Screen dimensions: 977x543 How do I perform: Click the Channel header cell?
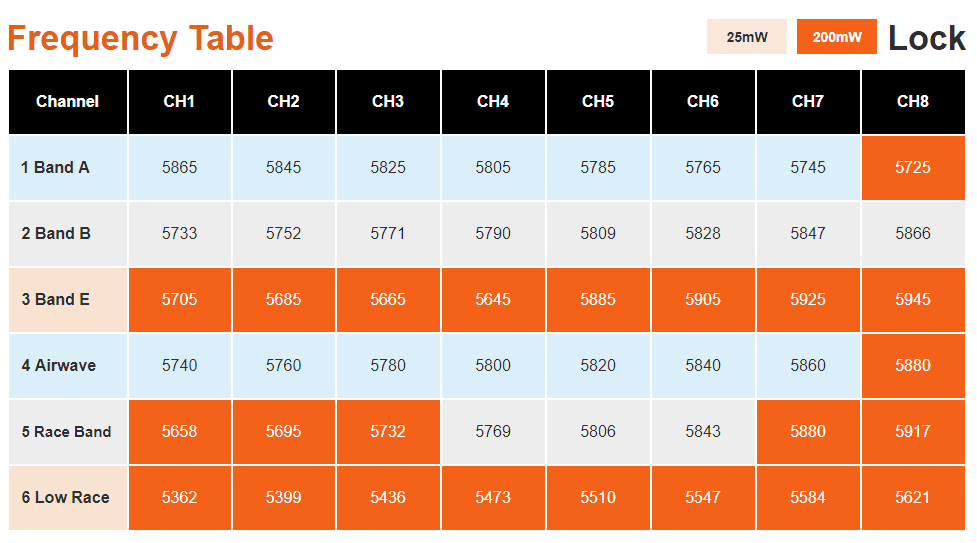click(x=68, y=102)
